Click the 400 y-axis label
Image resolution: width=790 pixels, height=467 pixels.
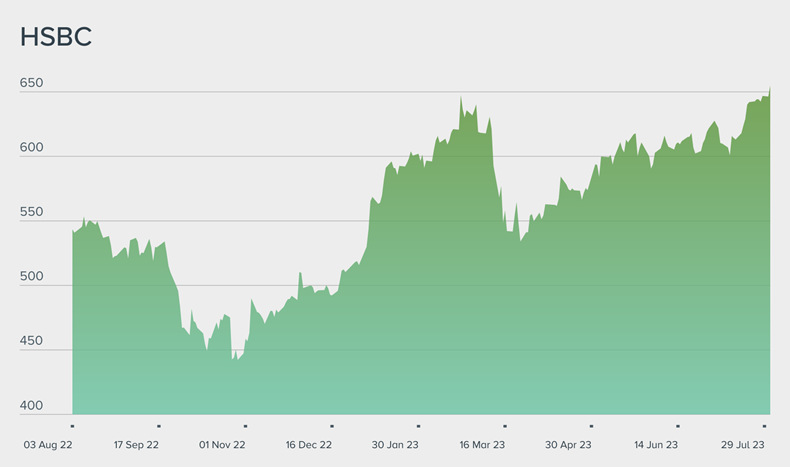[31, 406]
